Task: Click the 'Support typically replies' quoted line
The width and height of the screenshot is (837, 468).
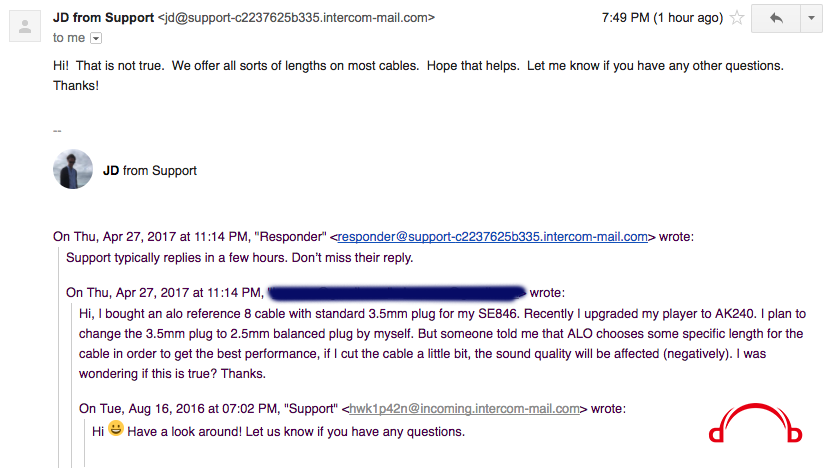Action: tap(240, 258)
